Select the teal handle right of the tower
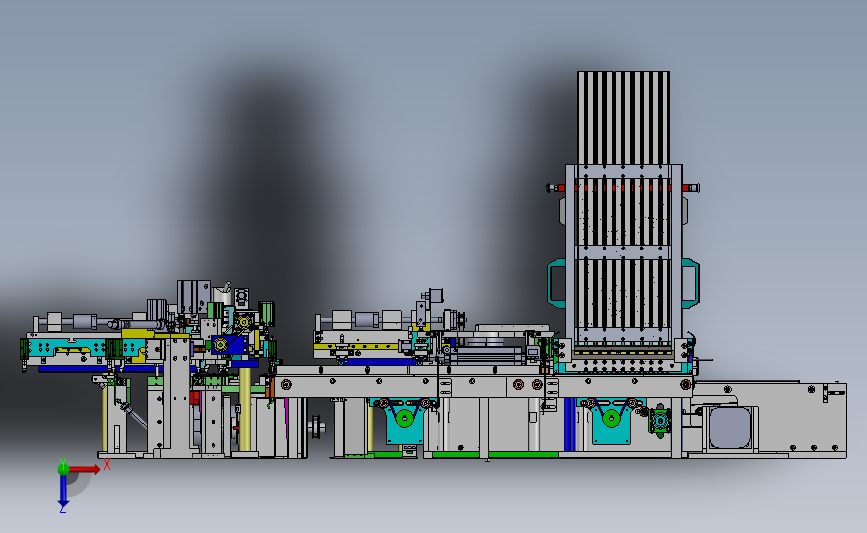 pos(691,283)
